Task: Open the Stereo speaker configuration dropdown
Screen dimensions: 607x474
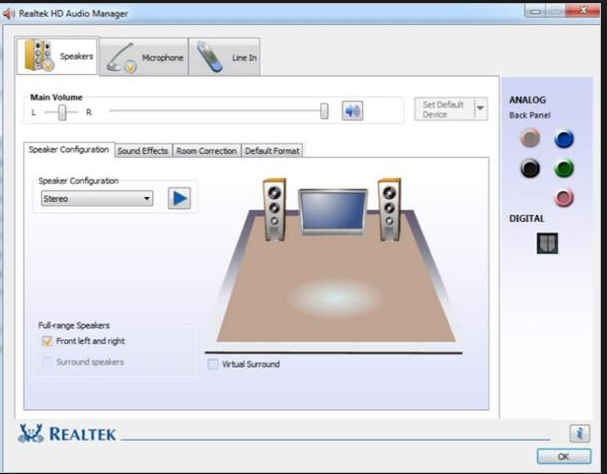Action: pyautogui.click(x=97, y=199)
